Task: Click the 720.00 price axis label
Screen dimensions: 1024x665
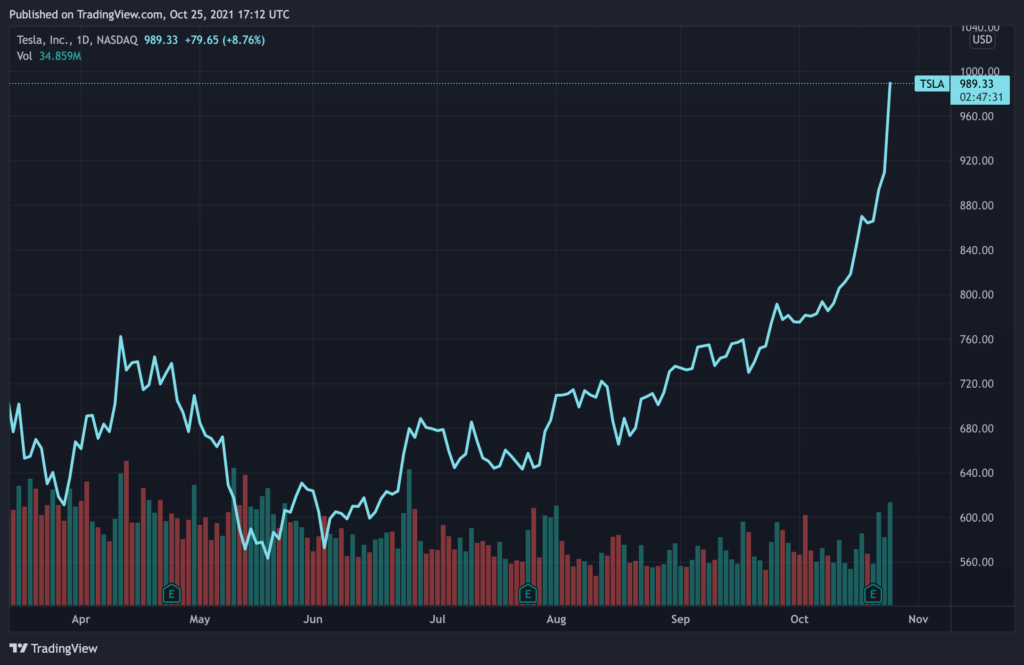Action: (x=976, y=383)
